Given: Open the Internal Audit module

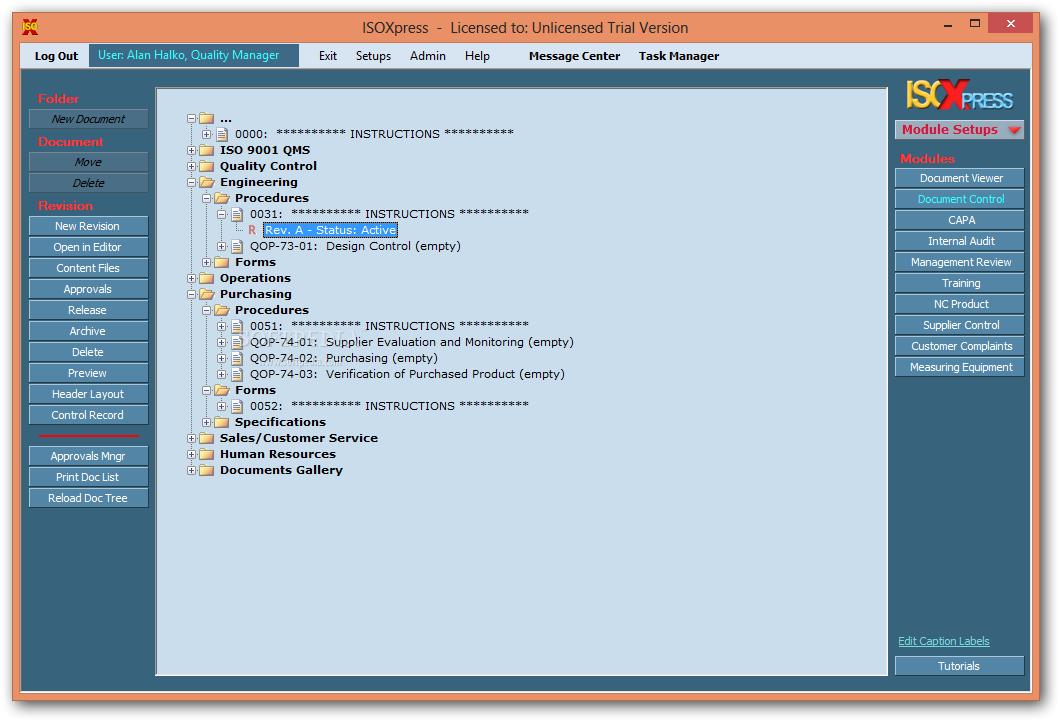Looking at the screenshot, I should point(959,241).
